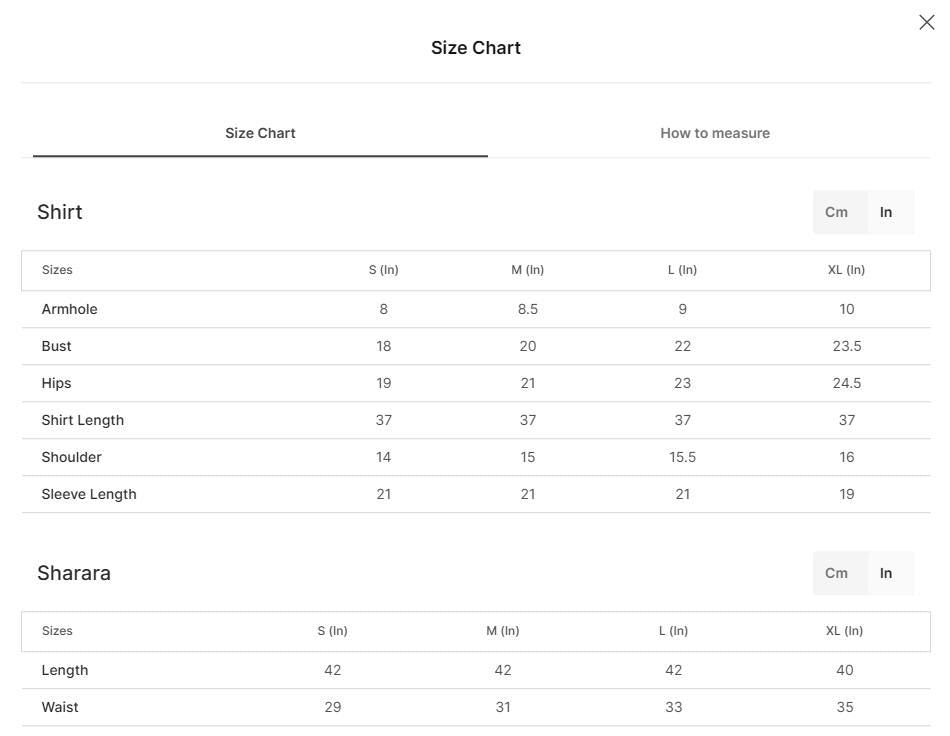Click the Shirt S (In) column header
The image size is (950, 736).
coord(384,270)
